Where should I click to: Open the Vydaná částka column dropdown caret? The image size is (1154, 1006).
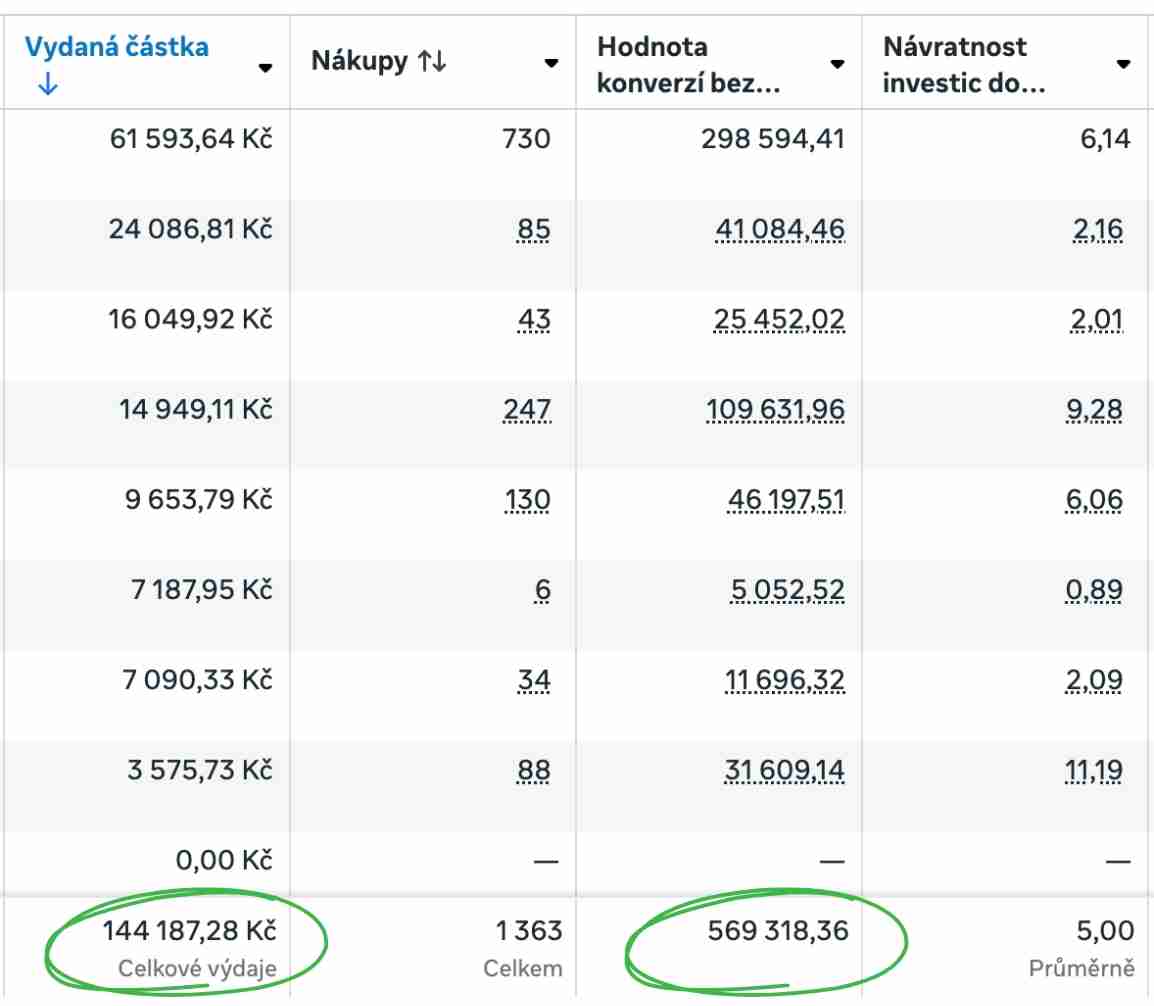tap(266, 68)
